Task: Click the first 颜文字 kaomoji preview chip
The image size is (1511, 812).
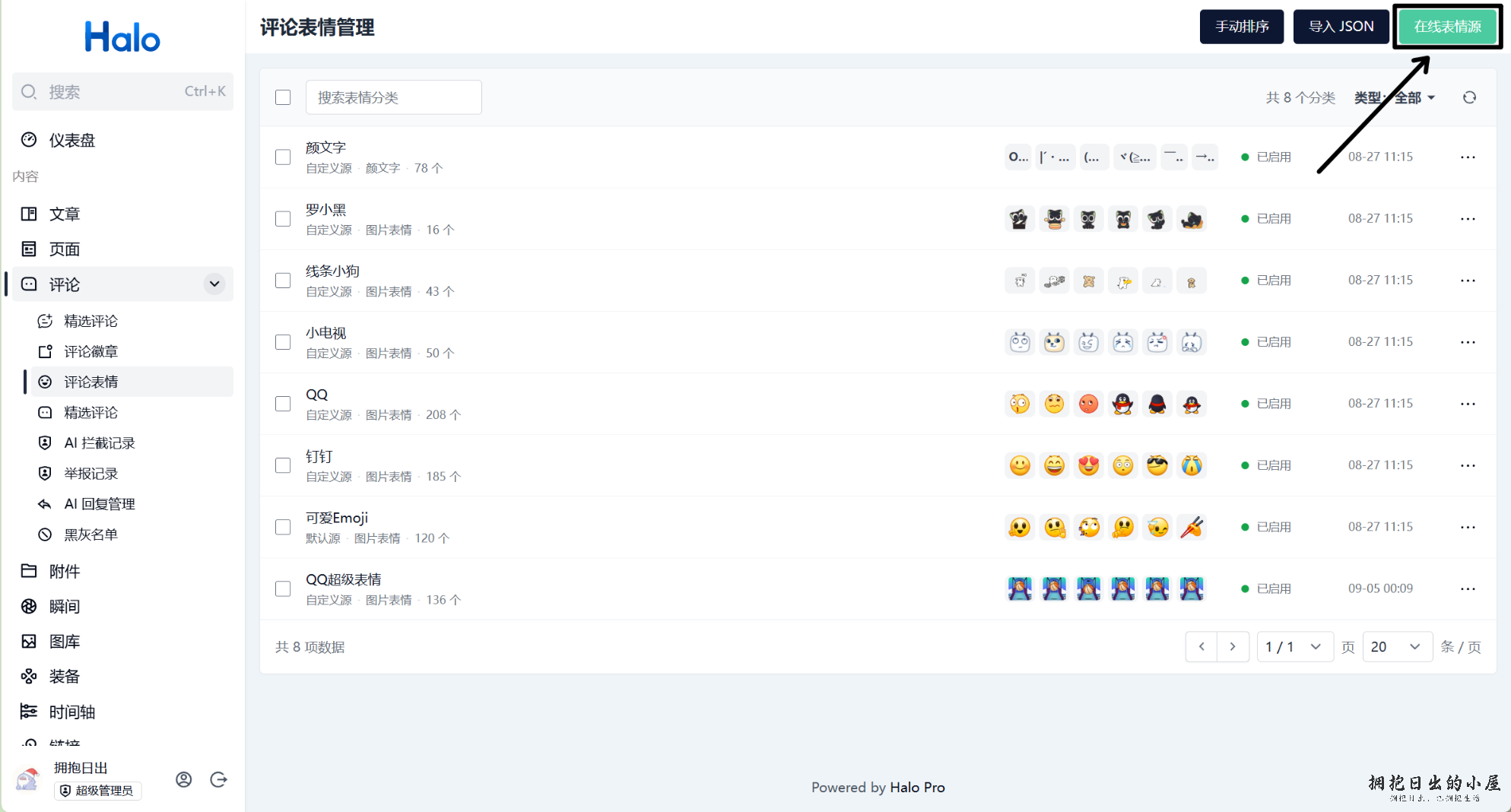Action: tap(1017, 157)
